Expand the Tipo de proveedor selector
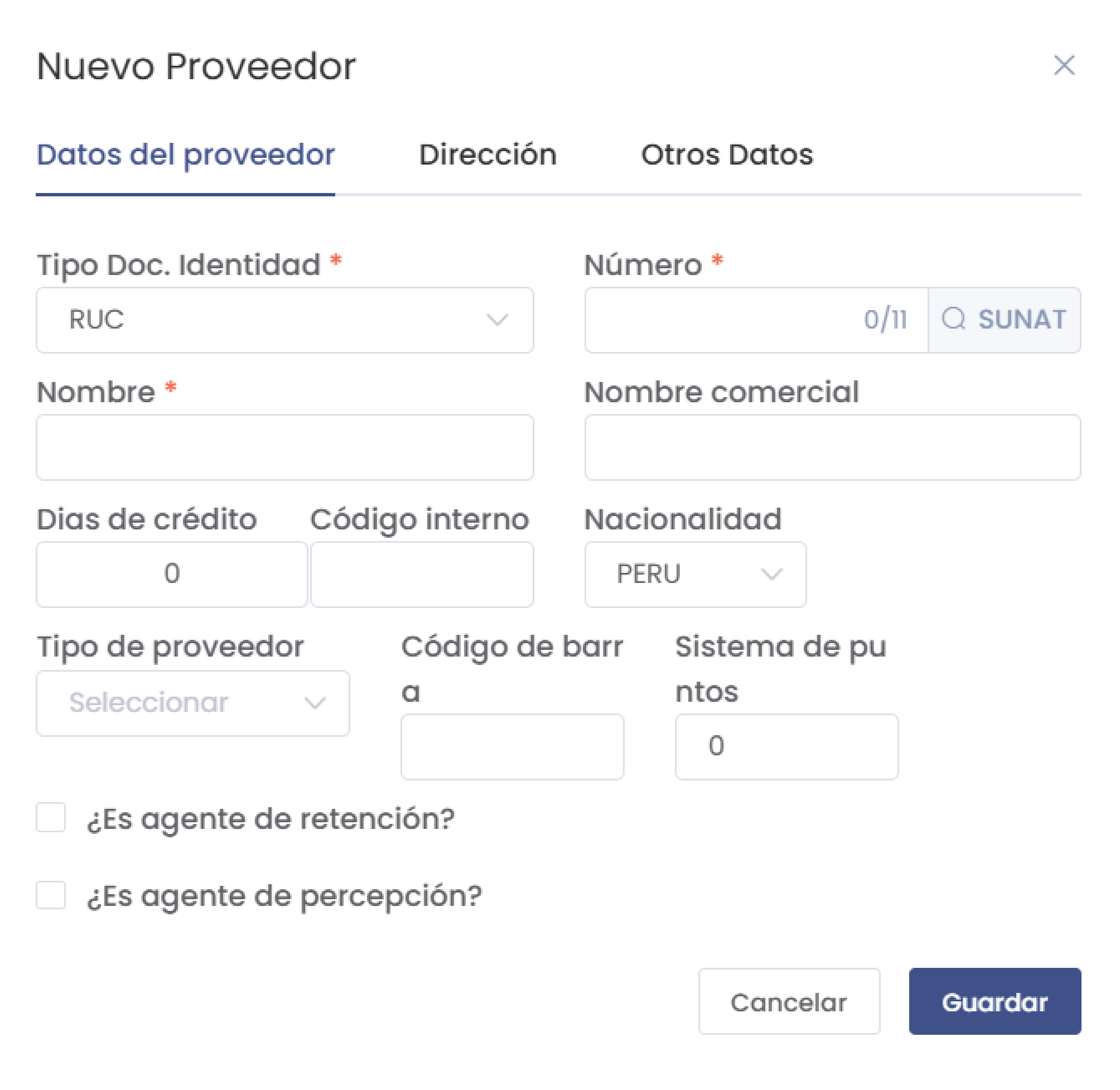Screen dimensions: 1120x1090 (x=193, y=702)
